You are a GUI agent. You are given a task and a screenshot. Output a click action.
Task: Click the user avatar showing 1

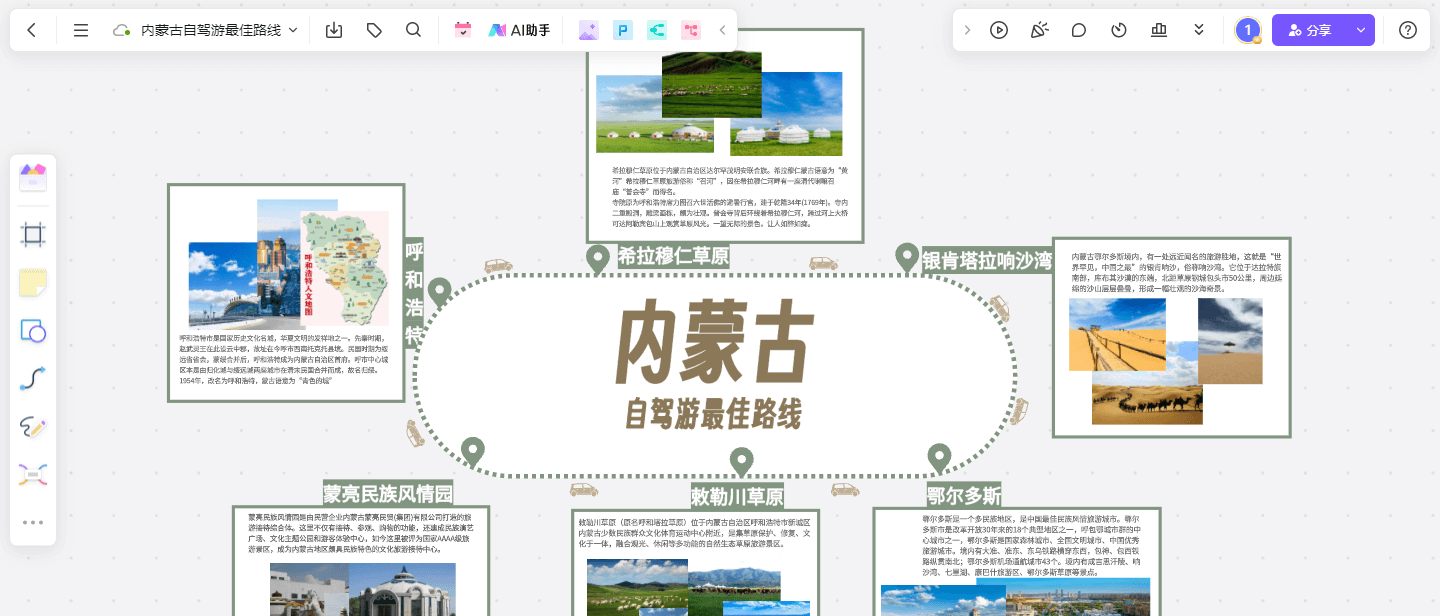(1247, 30)
